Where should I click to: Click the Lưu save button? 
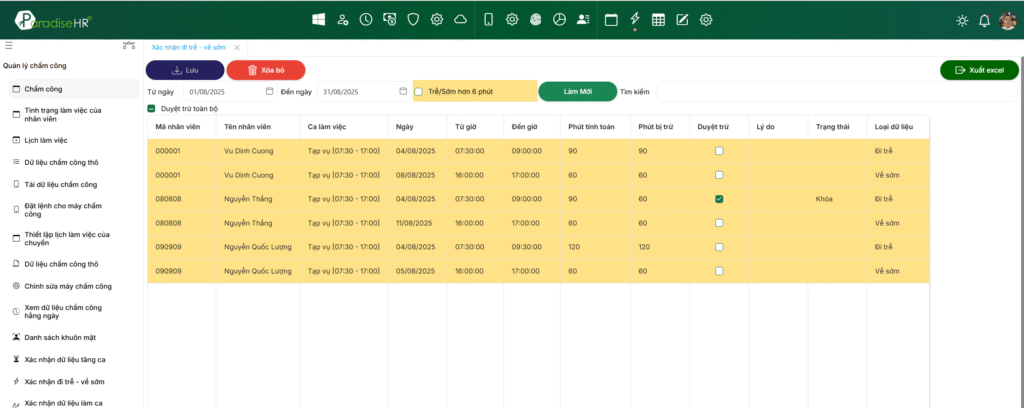click(185, 70)
